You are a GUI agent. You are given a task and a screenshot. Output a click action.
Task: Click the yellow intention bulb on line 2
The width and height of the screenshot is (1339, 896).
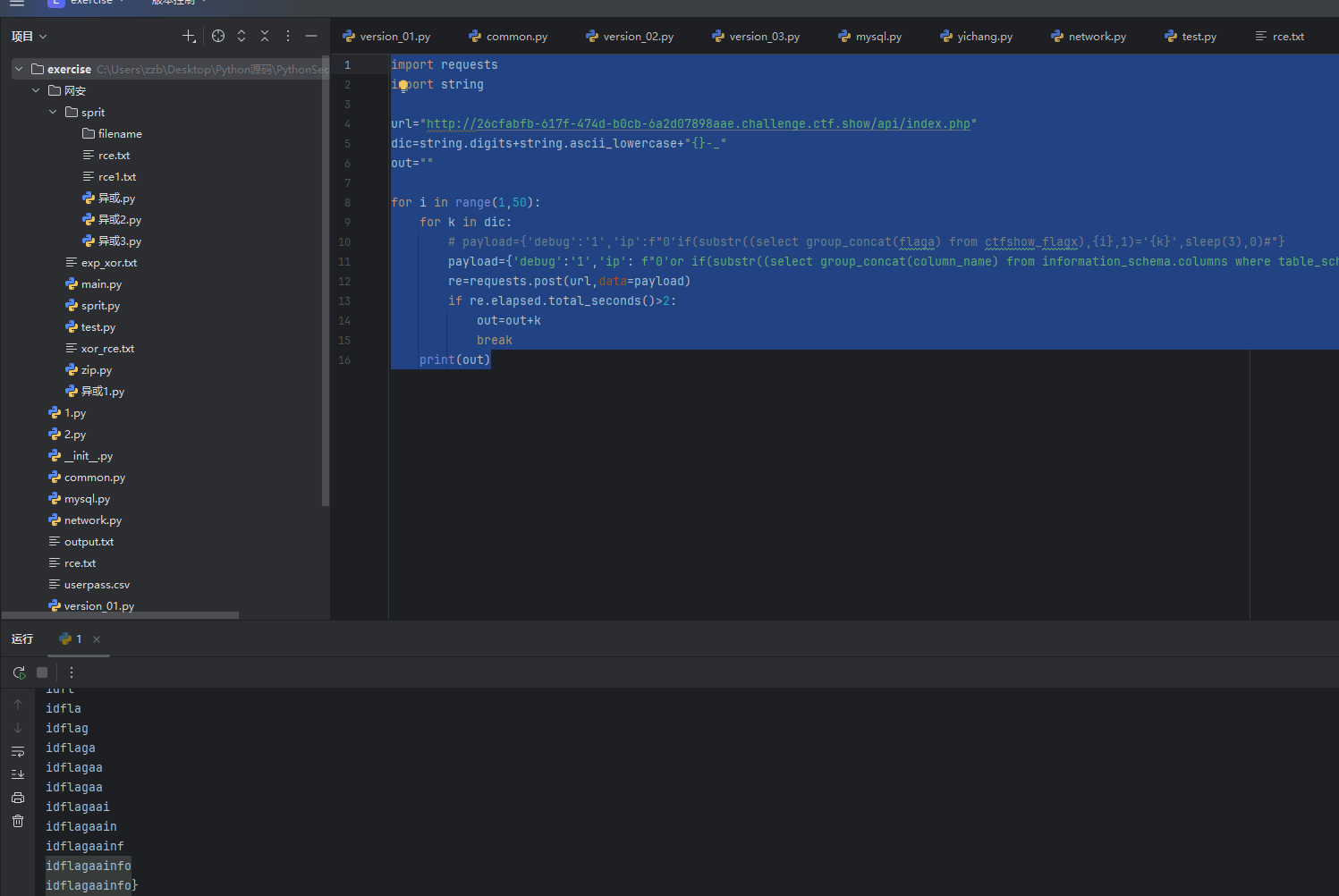click(x=403, y=85)
